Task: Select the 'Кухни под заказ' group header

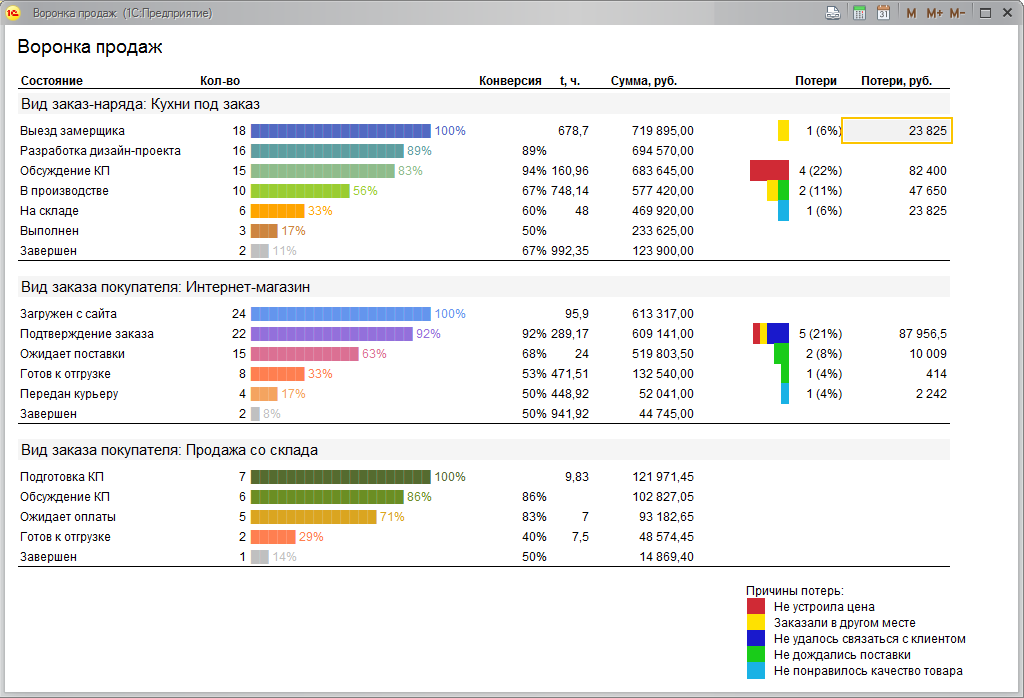Action: click(x=140, y=104)
